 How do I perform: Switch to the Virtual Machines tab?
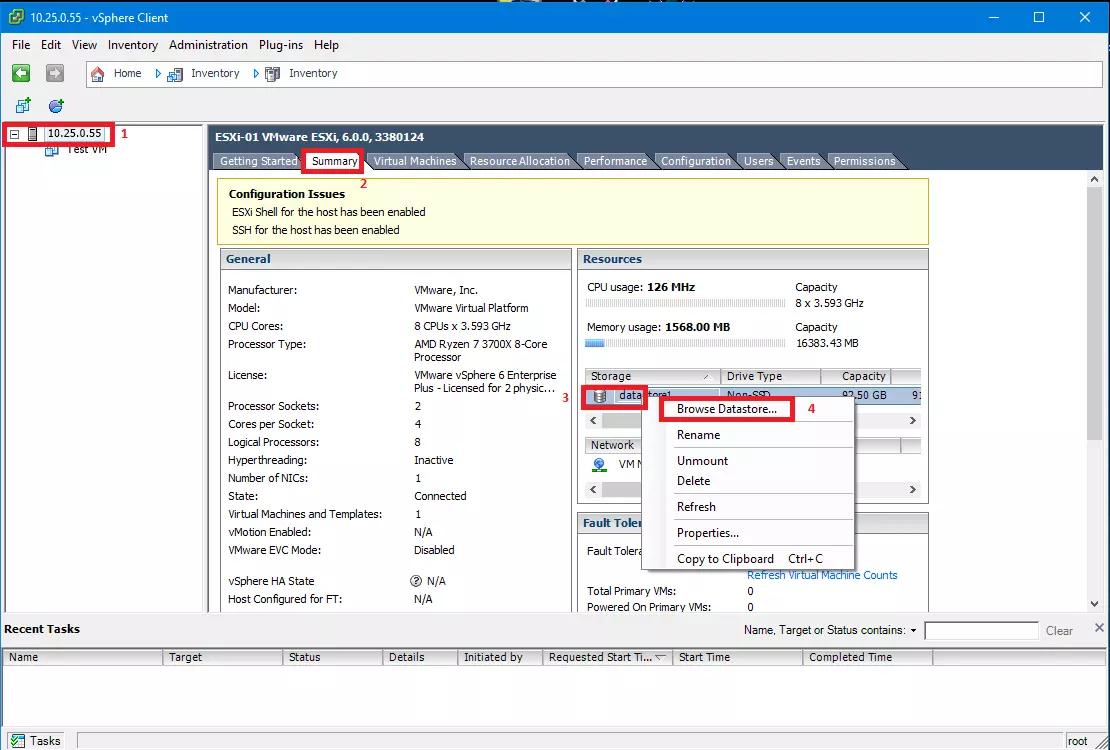point(415,161)
